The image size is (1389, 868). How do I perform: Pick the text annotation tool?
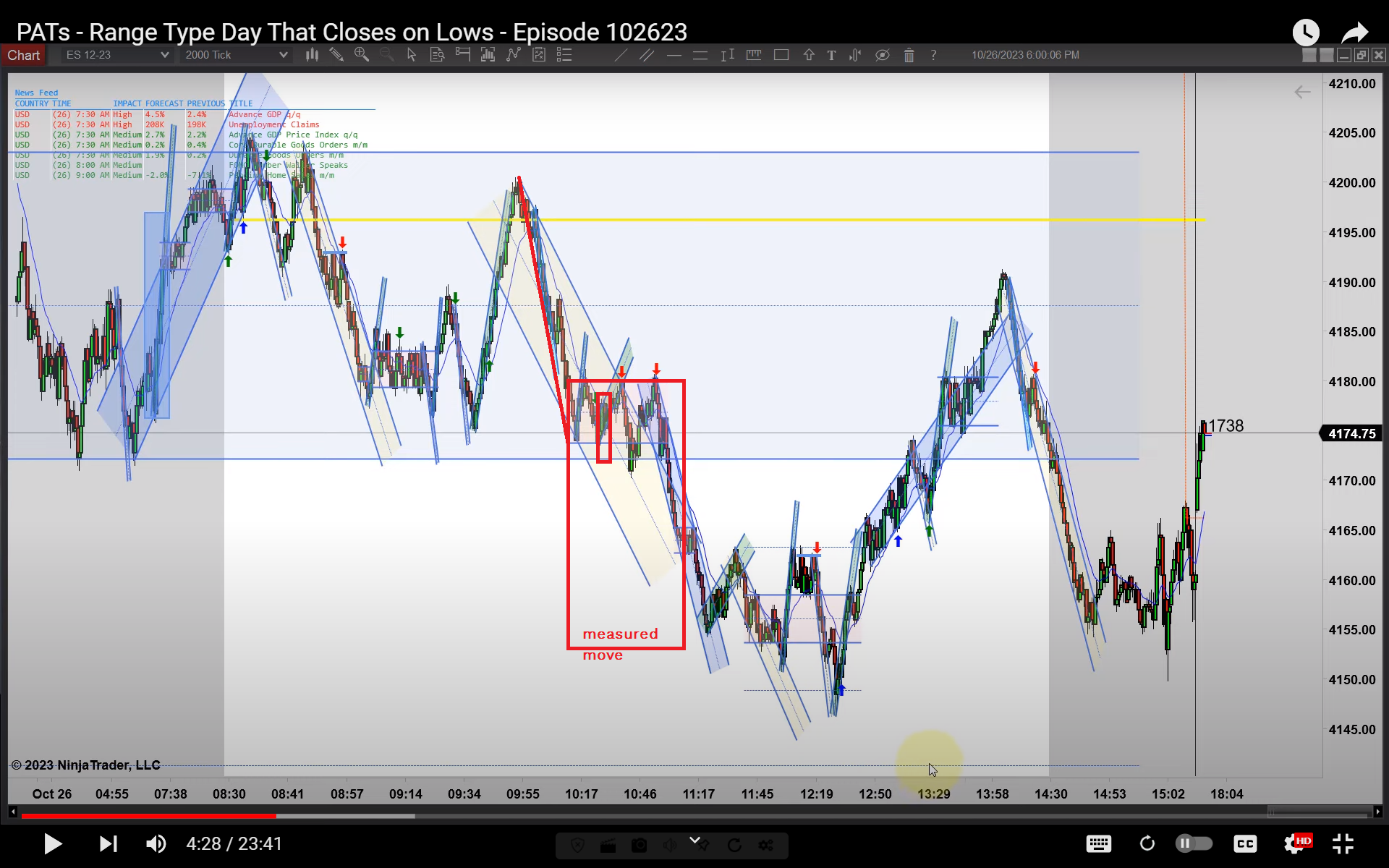pos(831,55)
